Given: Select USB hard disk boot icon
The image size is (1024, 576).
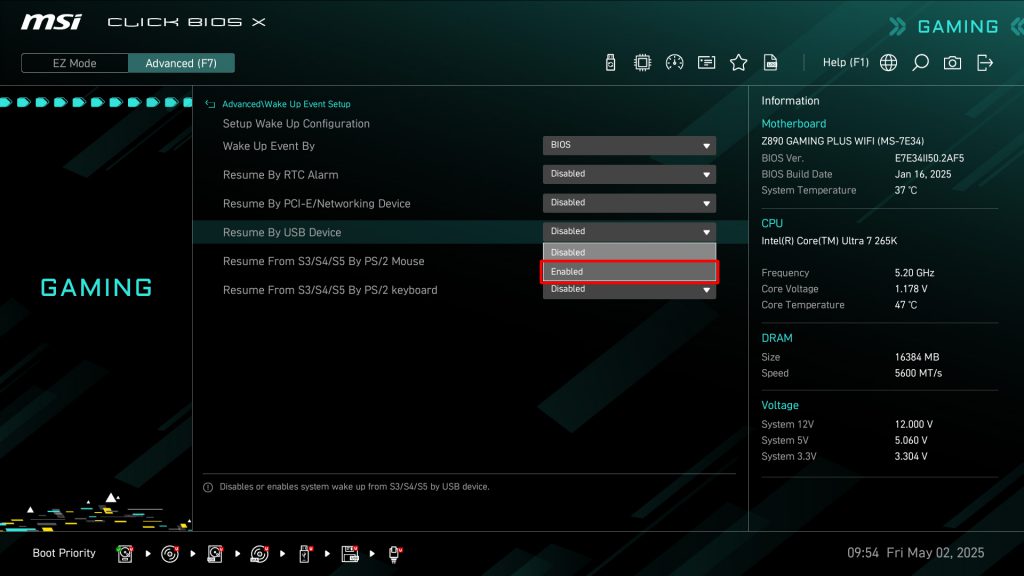Looking at the screenshot, I should tap(215, 554).
